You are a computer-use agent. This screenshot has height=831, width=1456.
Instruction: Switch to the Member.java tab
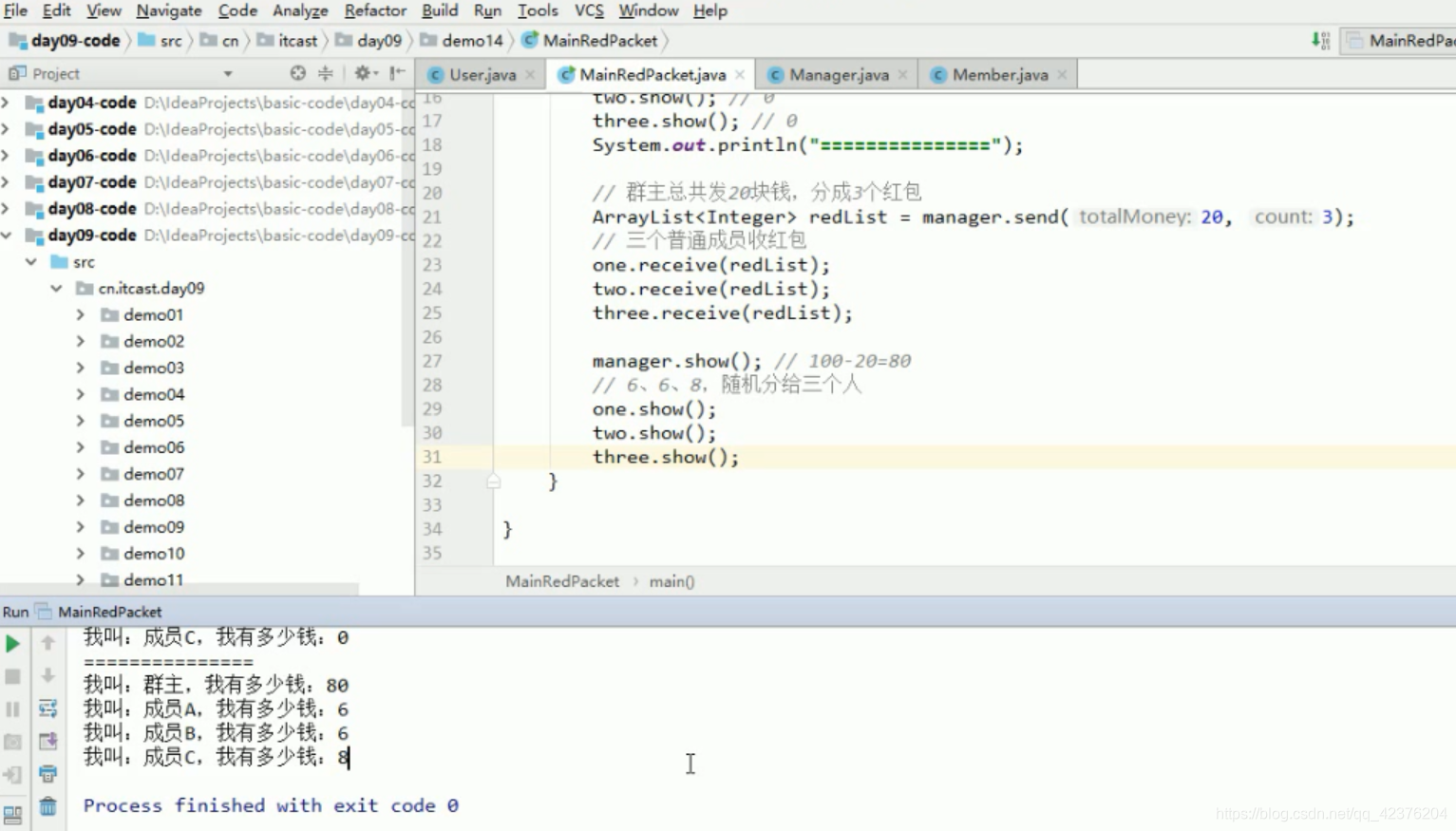click(1000, 74)
